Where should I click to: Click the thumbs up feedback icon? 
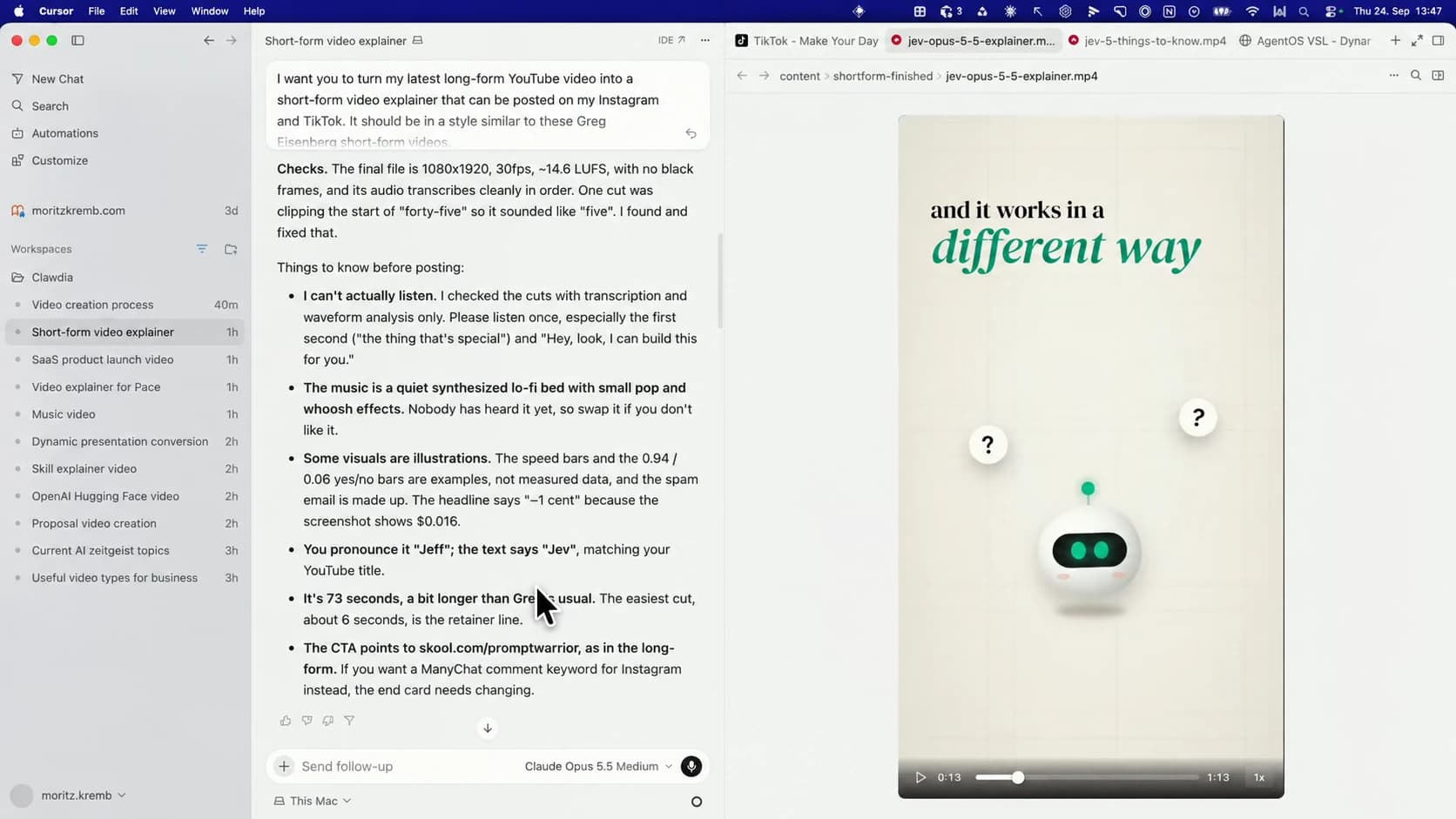tap(286, 721)
